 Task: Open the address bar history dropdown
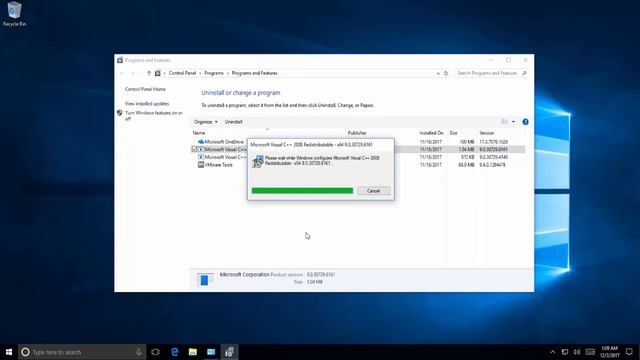(438, 73)
